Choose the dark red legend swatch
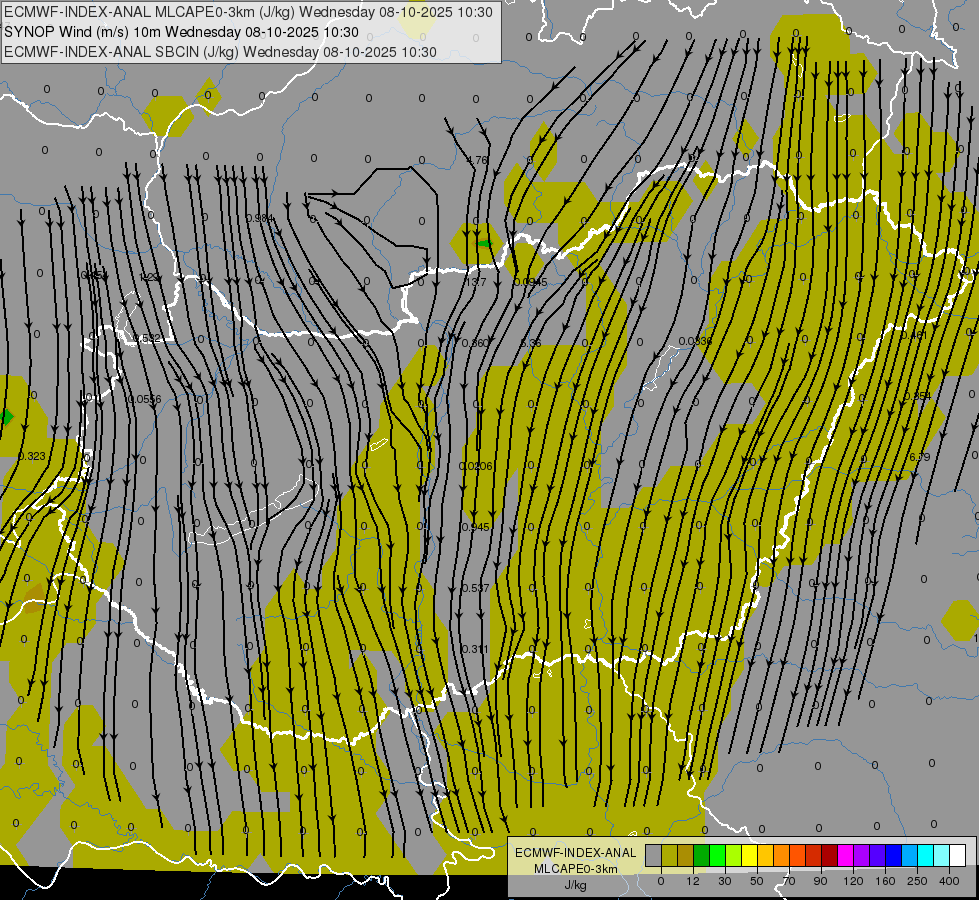 point(830,856)
